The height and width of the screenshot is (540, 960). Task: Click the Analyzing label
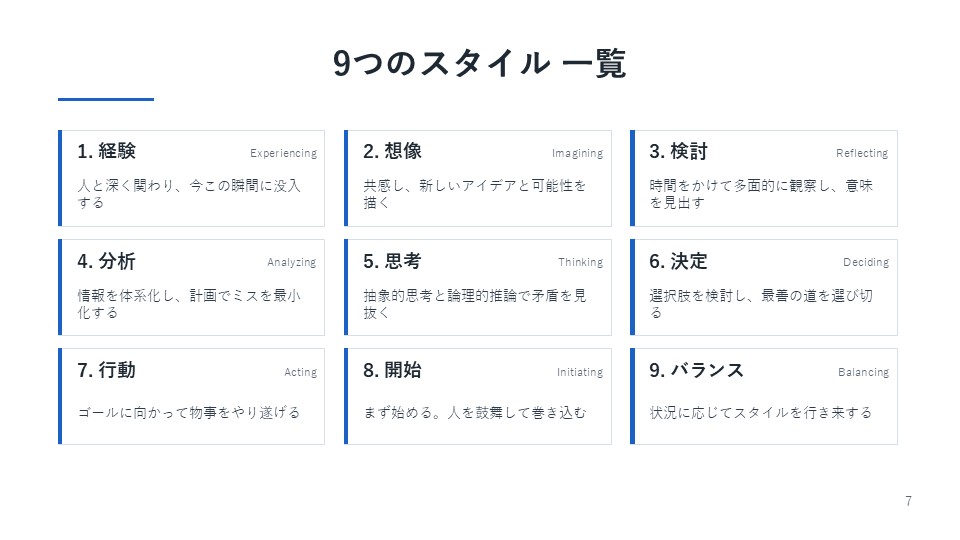click(x=291, y=263)
